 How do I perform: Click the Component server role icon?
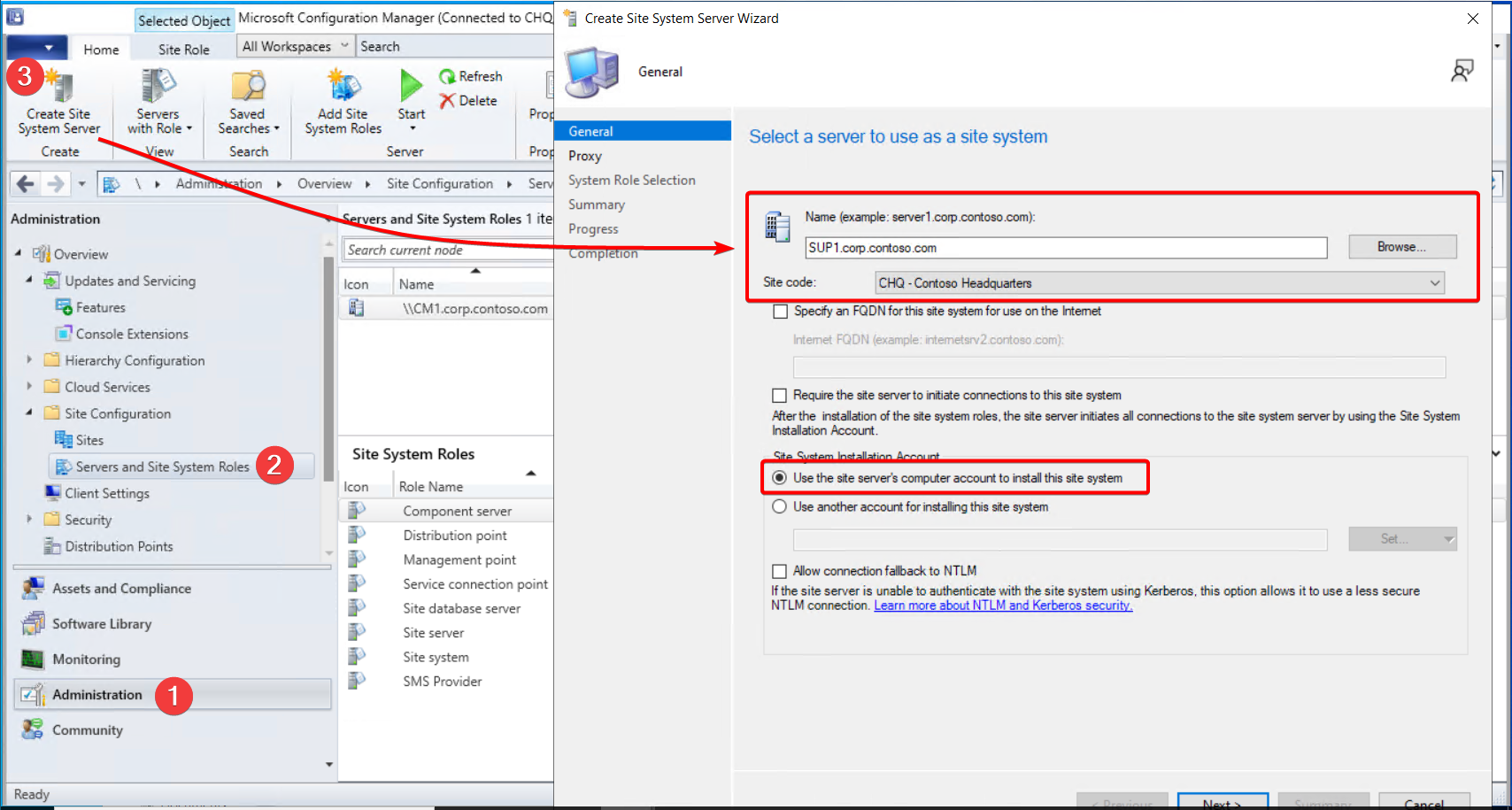point(357,511)
